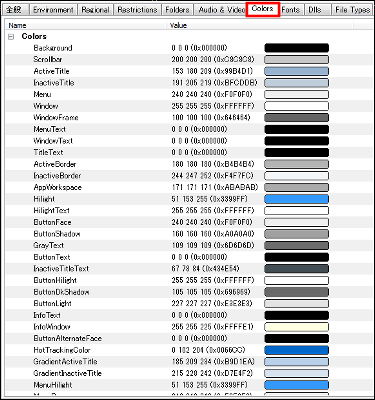This screenshot has height=400, width=375.
Task: Open the Regional tab
Action: point(95,10)
